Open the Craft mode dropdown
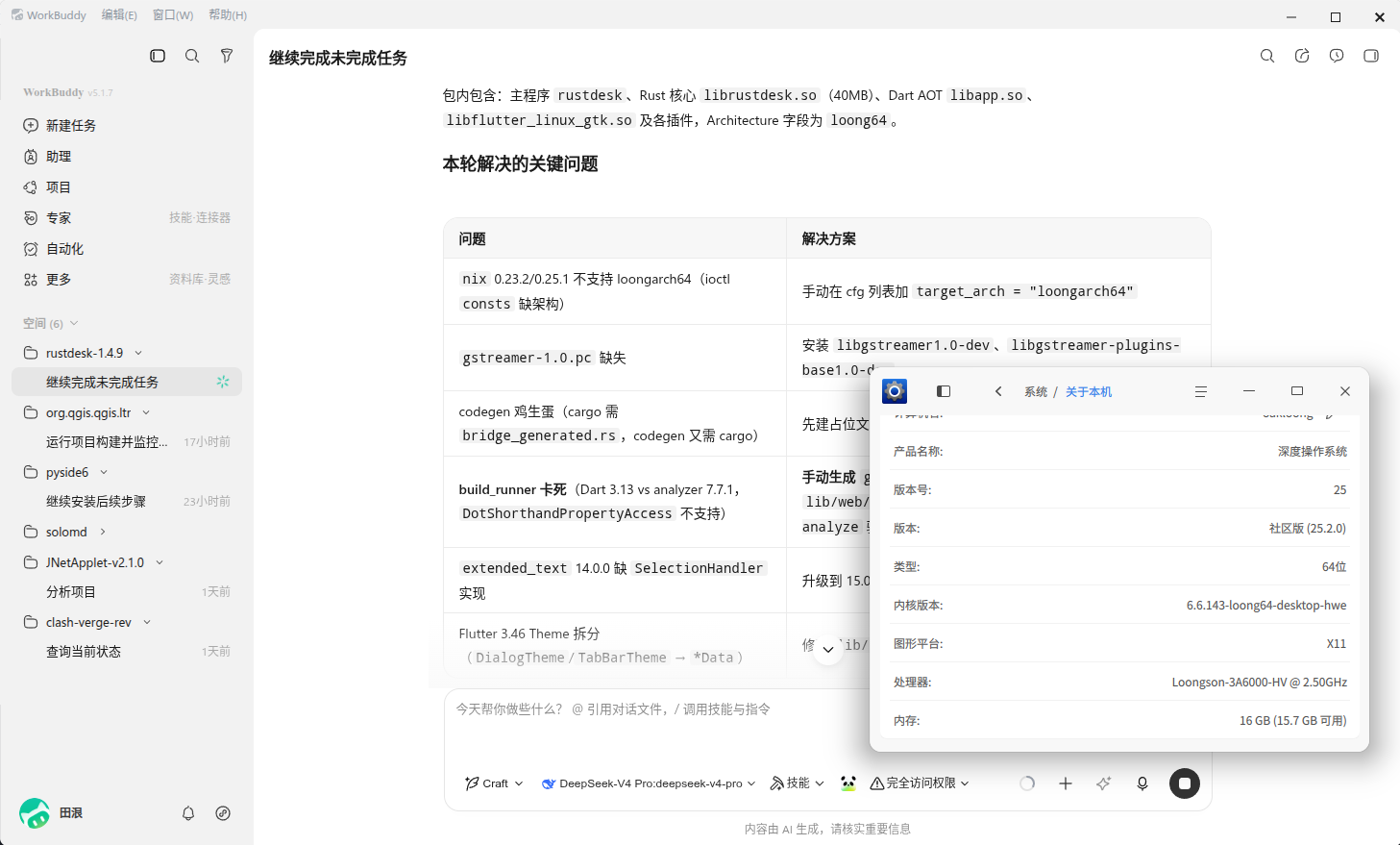The width and height of the screenshot is (1400, 845). click(494, 783)
